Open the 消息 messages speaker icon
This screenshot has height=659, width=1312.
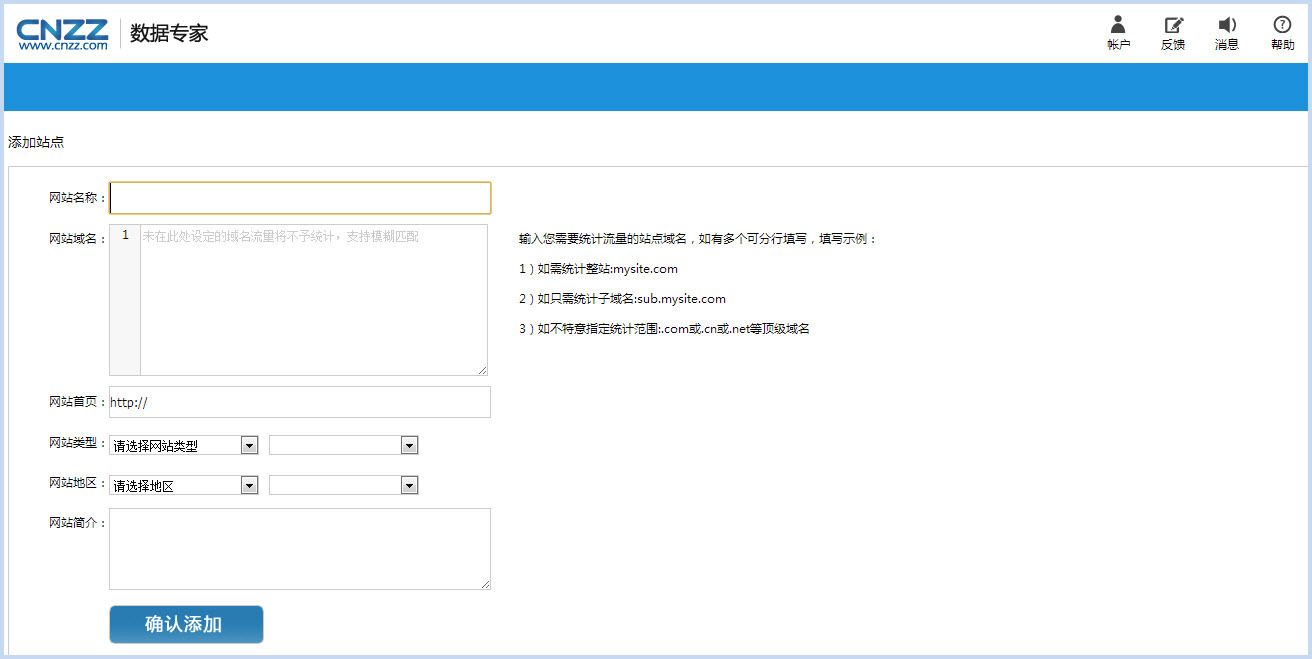click(x=1227, y=26)
